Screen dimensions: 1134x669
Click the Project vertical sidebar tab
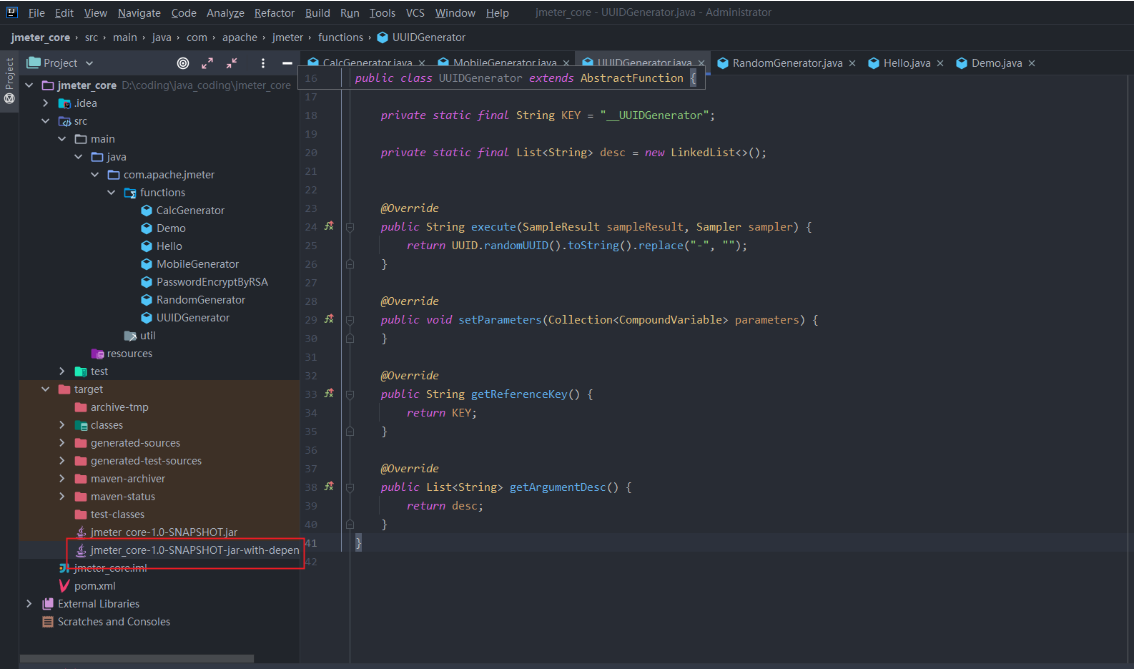coord(9,80)
